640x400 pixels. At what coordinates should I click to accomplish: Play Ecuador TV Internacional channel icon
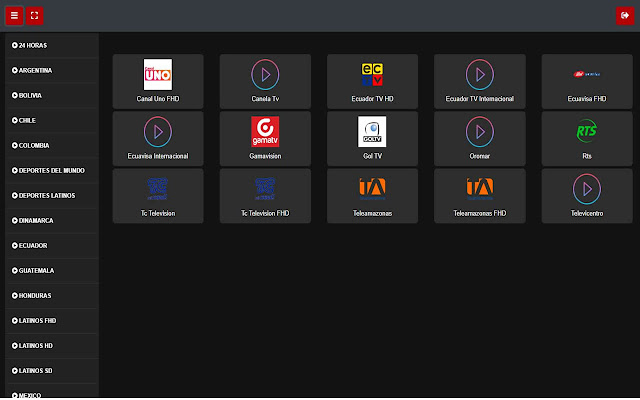tap(480, 74)
